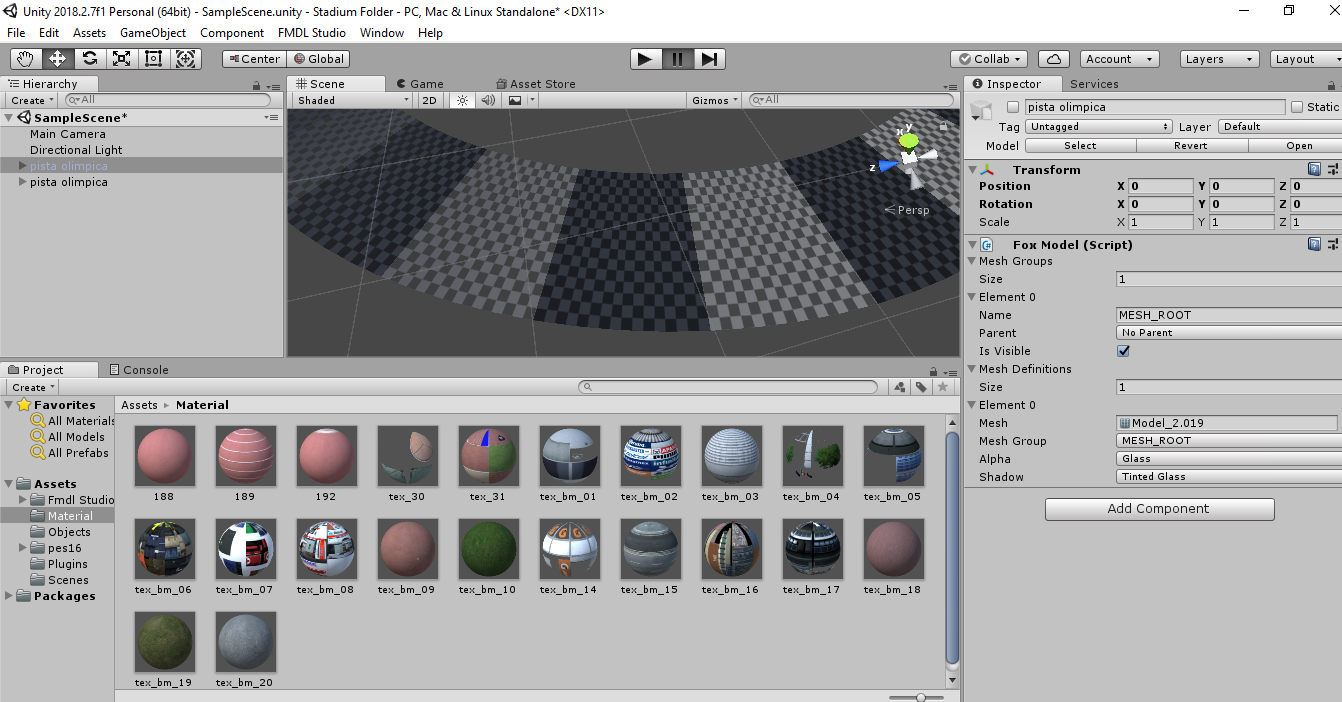Screen dimensions: 1342x702
Task: Open the Shadow Tinted Glass dropdown
Action: pos(1229,477)
